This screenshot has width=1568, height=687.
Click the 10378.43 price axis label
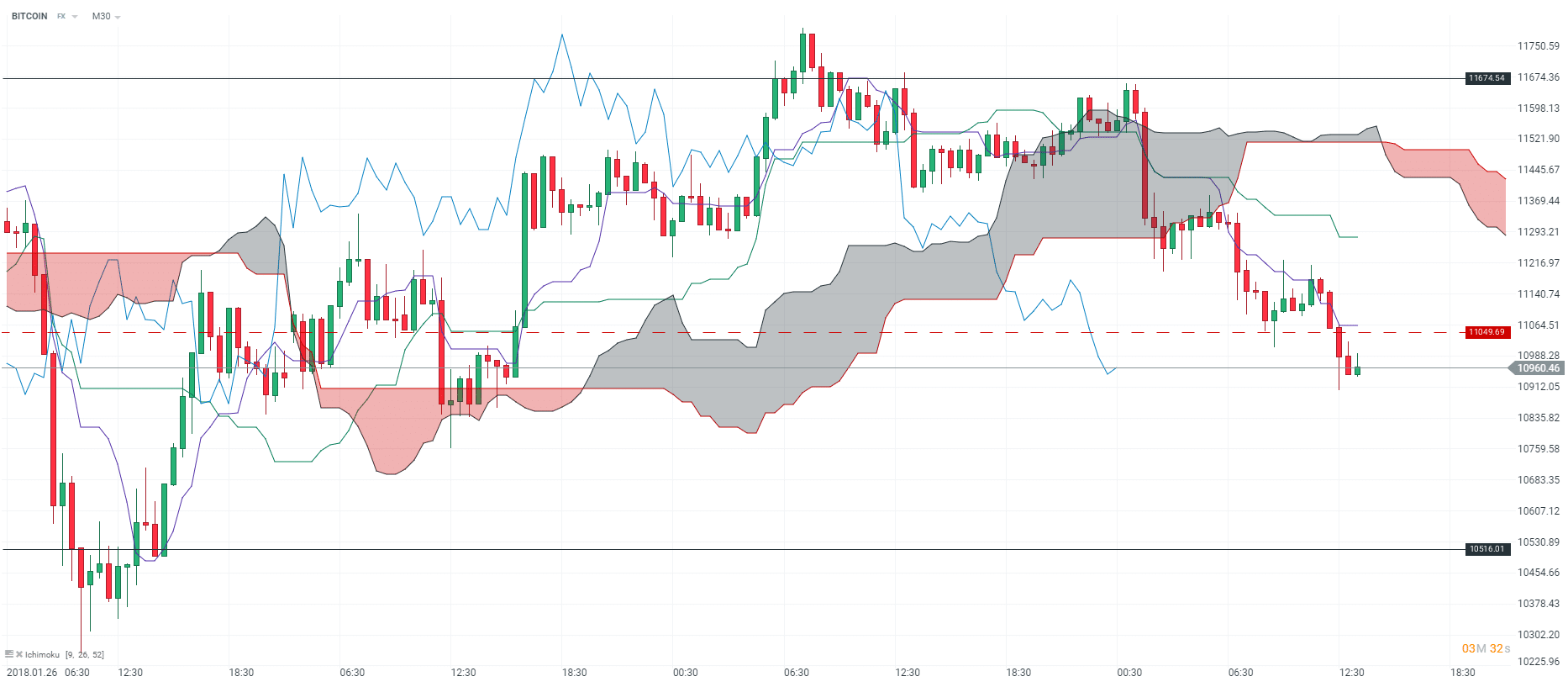[x=1538, y=604]
